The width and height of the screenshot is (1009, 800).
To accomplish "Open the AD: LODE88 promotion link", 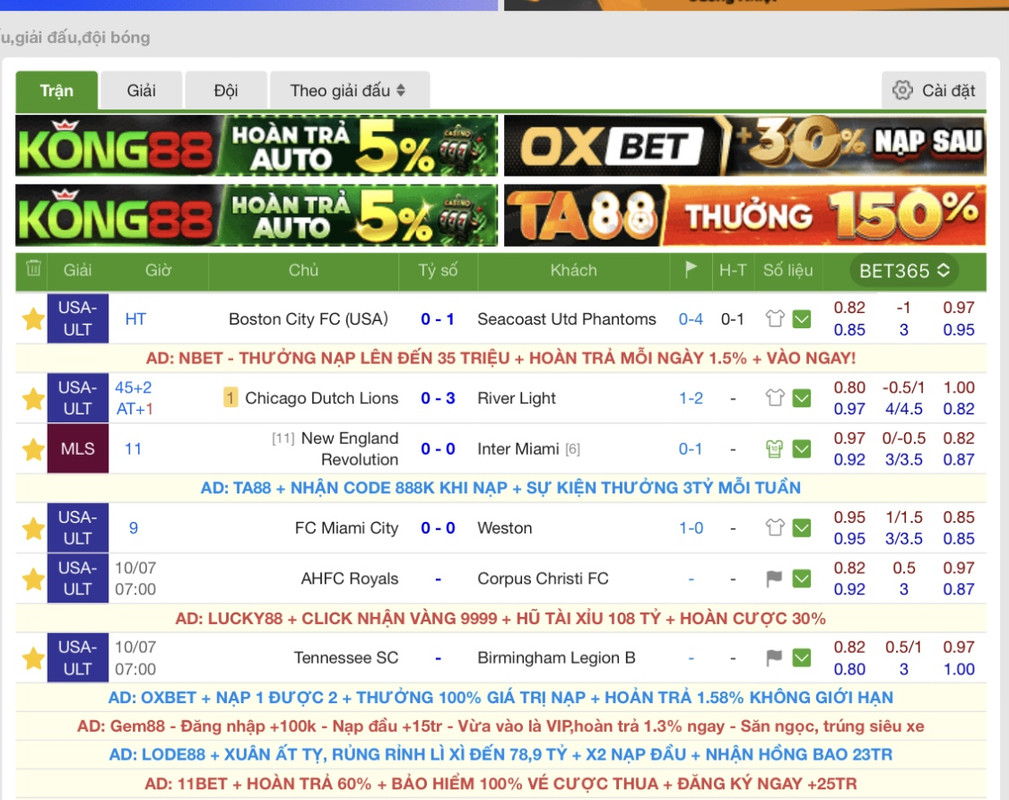I will pos(501,754).
